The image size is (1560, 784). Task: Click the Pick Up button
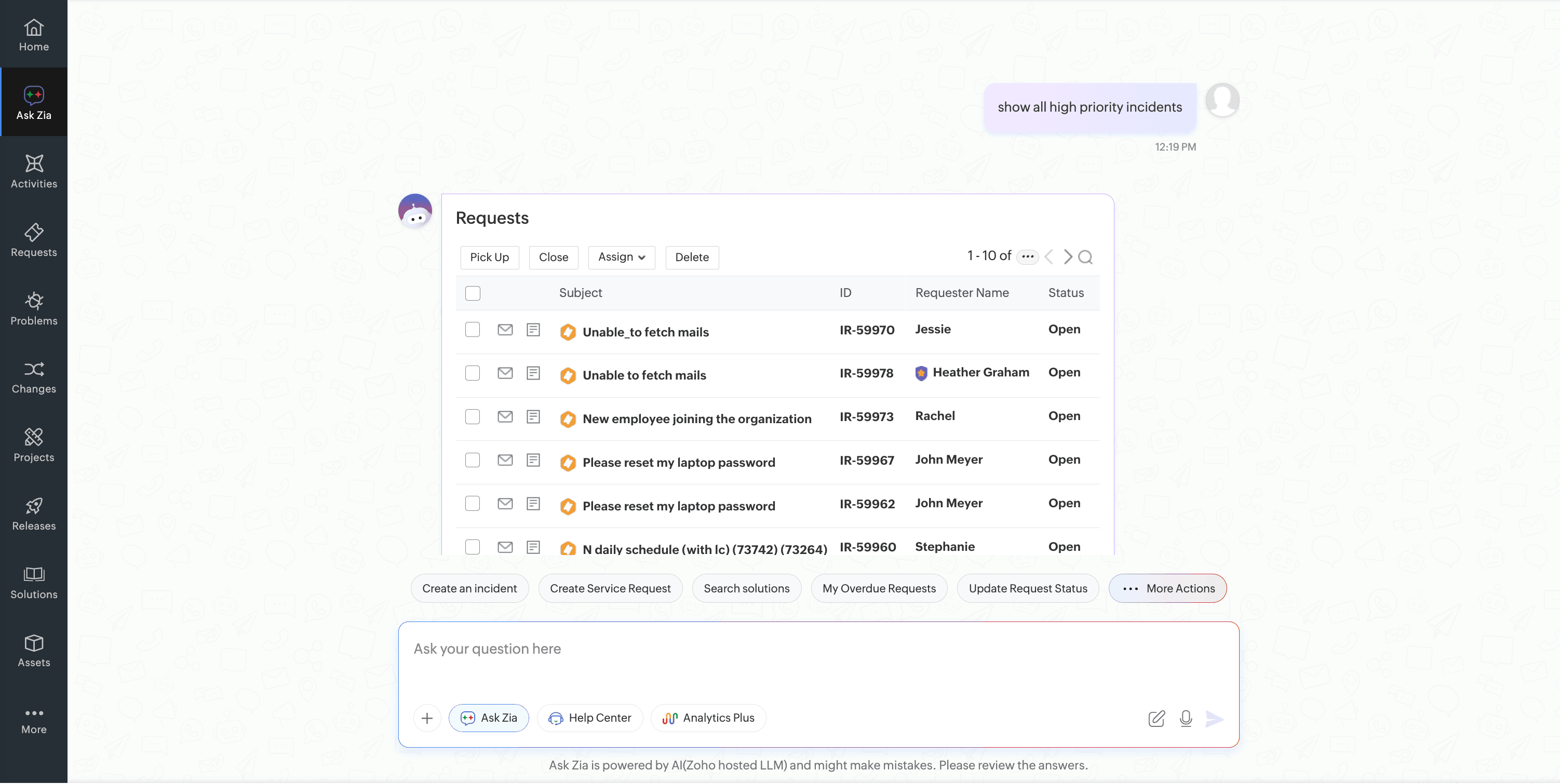coord(489,258)
